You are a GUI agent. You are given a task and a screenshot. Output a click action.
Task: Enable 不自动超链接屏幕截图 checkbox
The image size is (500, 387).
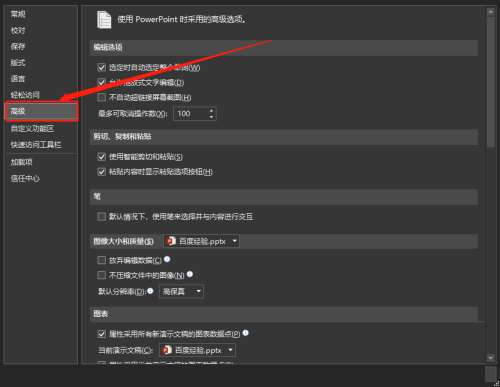tap(102, 97)
